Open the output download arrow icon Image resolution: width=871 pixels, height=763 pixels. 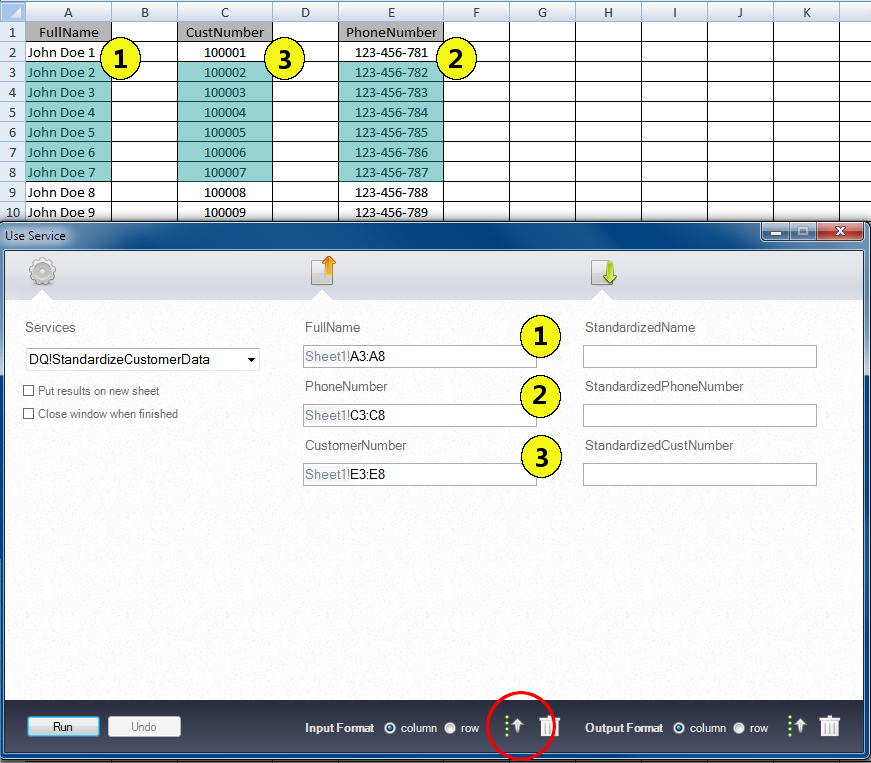[604, 272]
